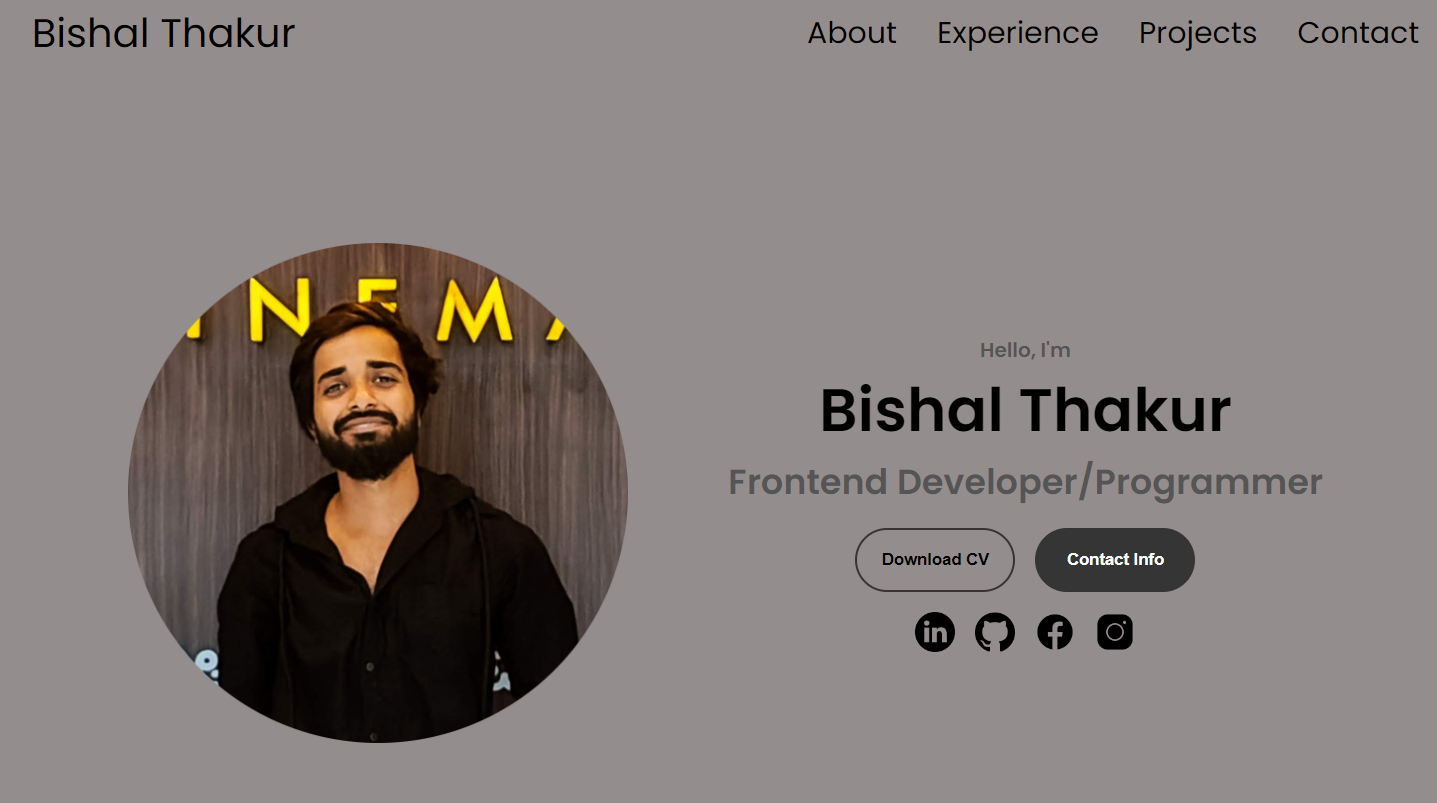Click the Contact Info button
The height and width of the screenshot is (803, 1437).
click(x=1115, y=560)
